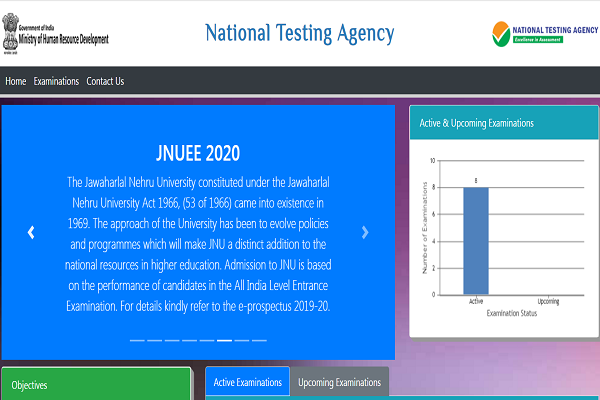Open the Contact Us page
Screen dimensions: 600x400
[105, 81]
